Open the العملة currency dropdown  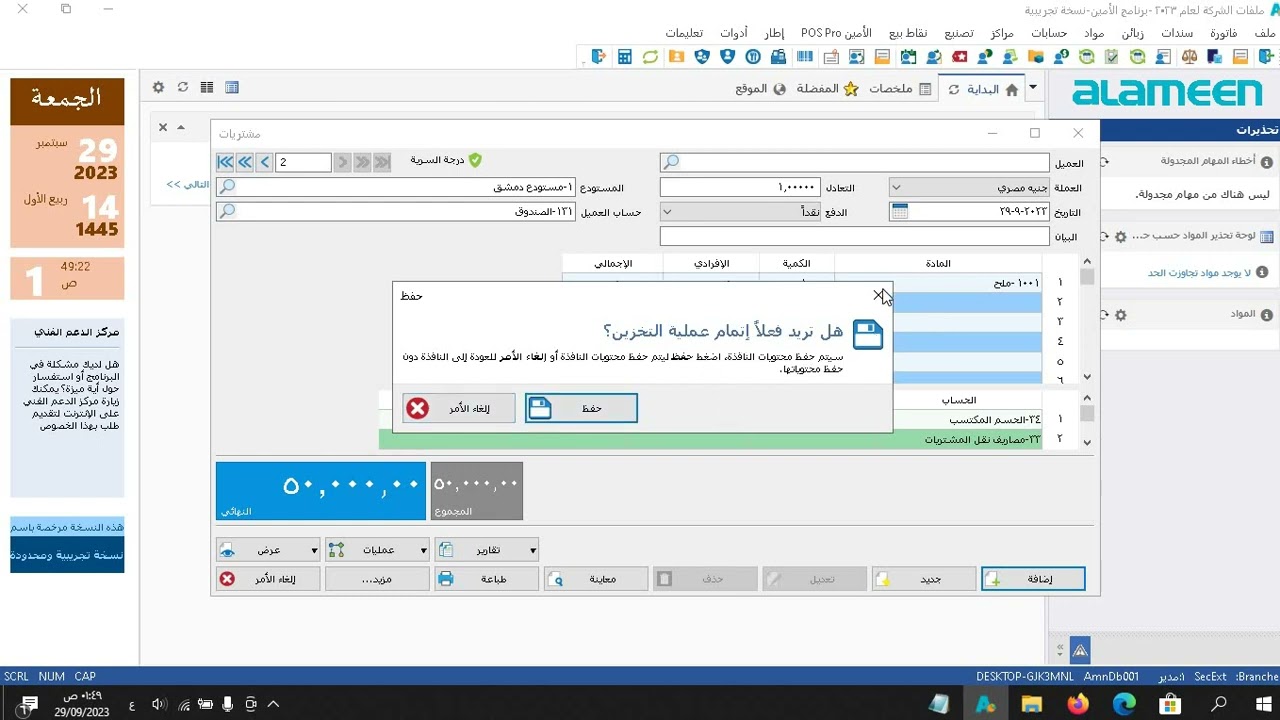pos(896,187)
